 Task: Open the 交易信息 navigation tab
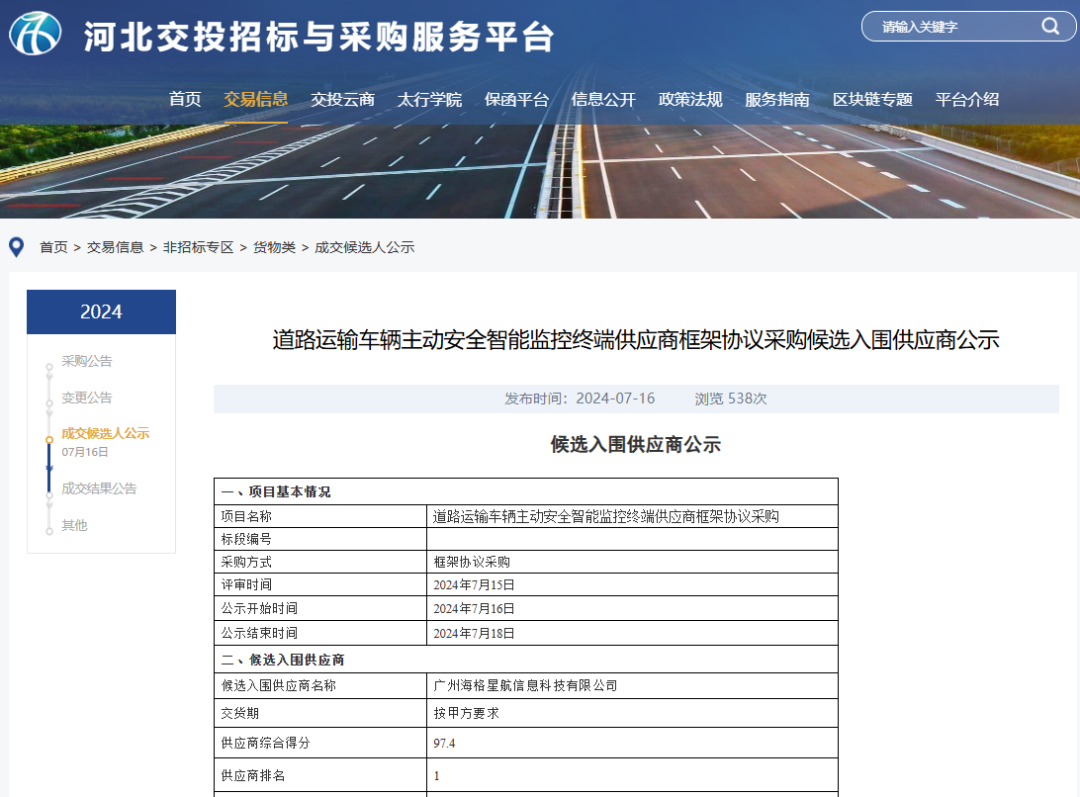[x=256, y=99]
